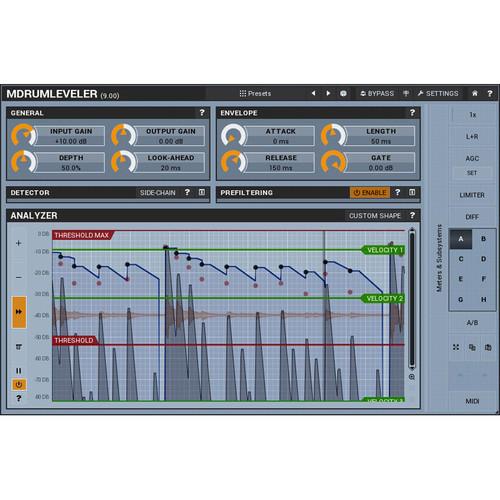Edit the DEPTH 50.0% value

[x=71, y=168]
